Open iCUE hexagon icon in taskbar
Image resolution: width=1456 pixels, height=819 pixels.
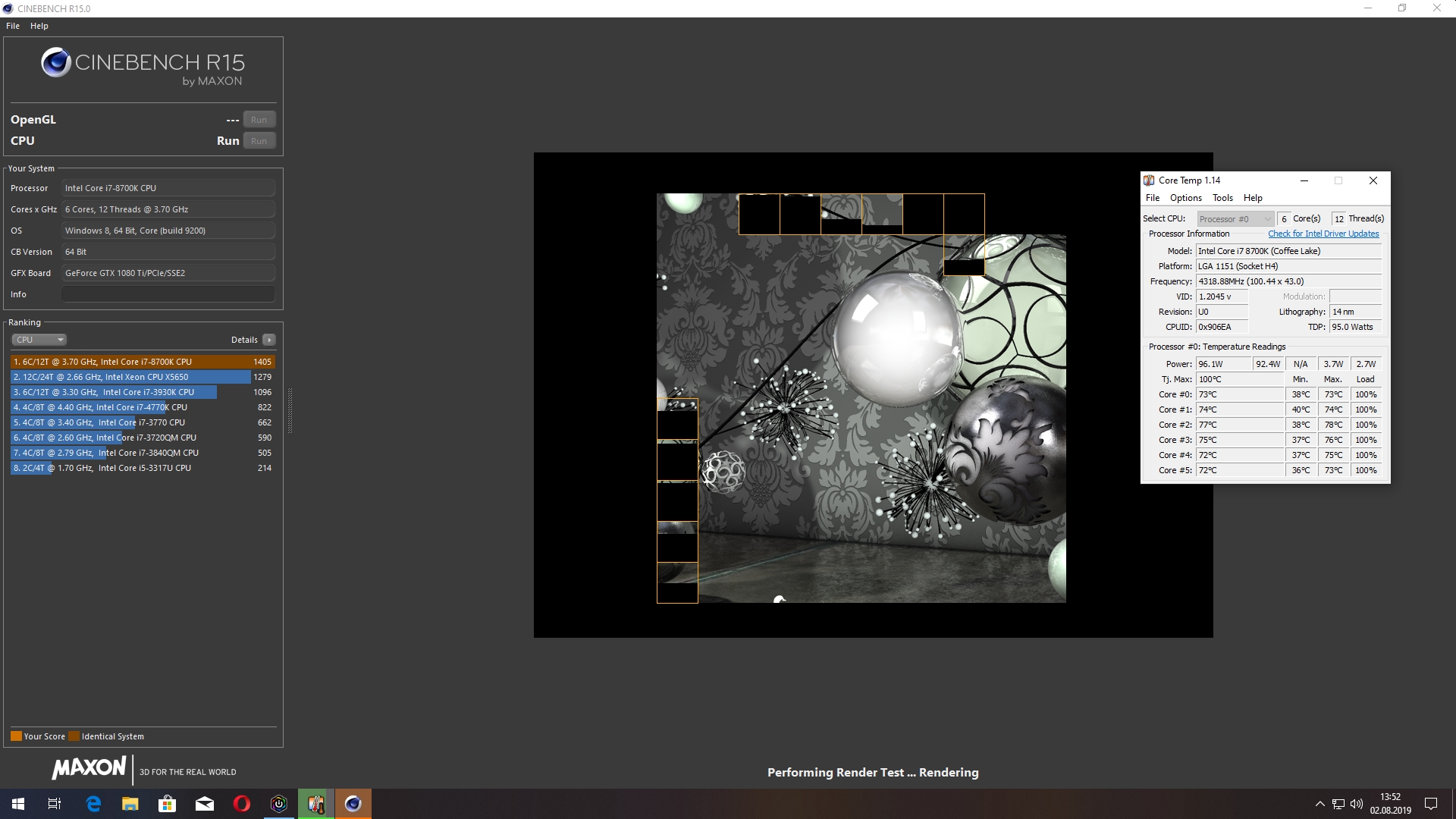pos(279,804)
